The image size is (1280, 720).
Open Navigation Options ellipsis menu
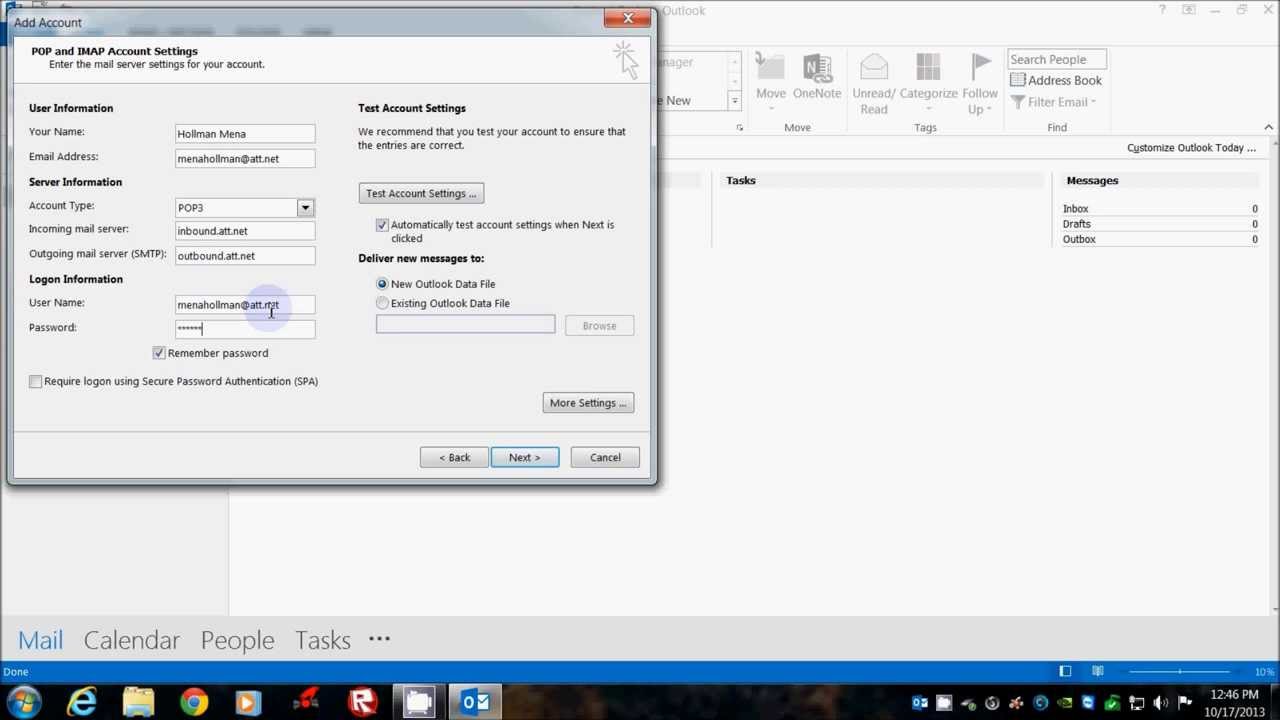(x=379, y=639)
